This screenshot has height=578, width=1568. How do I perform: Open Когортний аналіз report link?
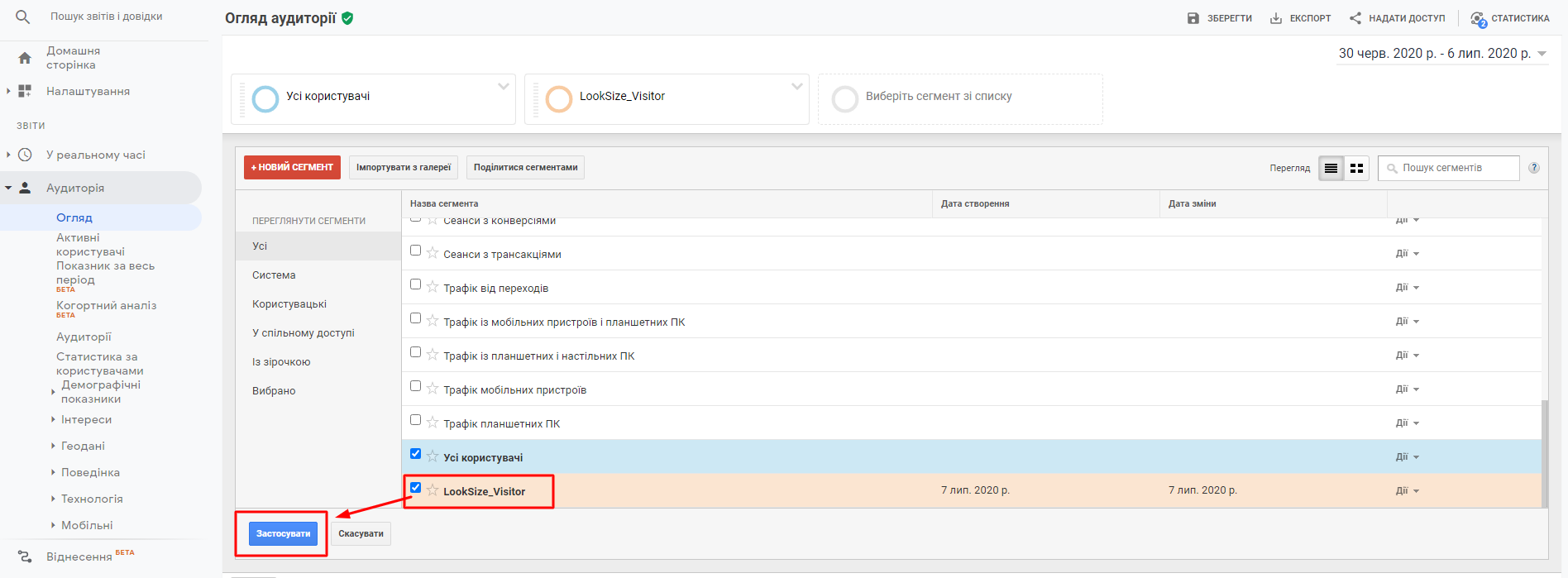point(106,305)
